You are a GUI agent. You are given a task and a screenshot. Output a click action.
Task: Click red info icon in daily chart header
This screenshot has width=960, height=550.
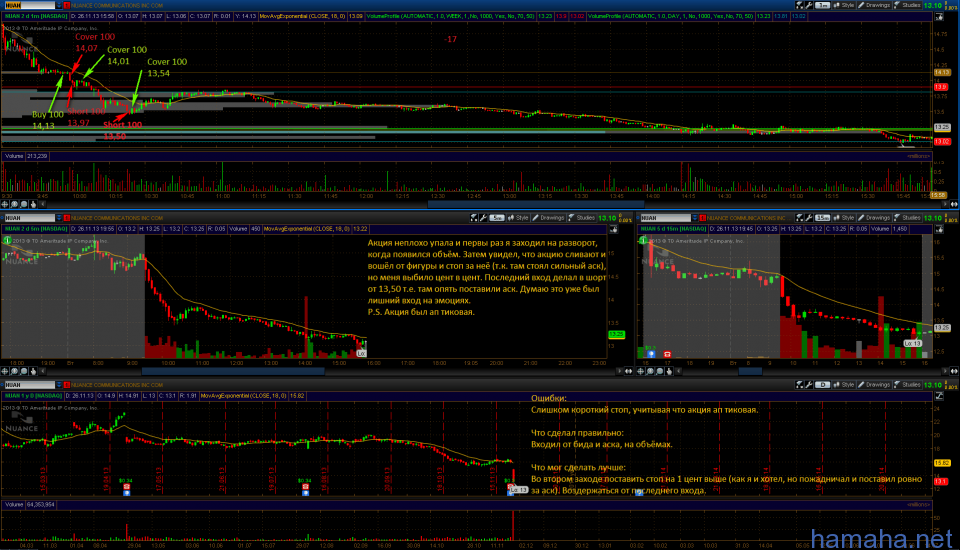tap(67, 385)
